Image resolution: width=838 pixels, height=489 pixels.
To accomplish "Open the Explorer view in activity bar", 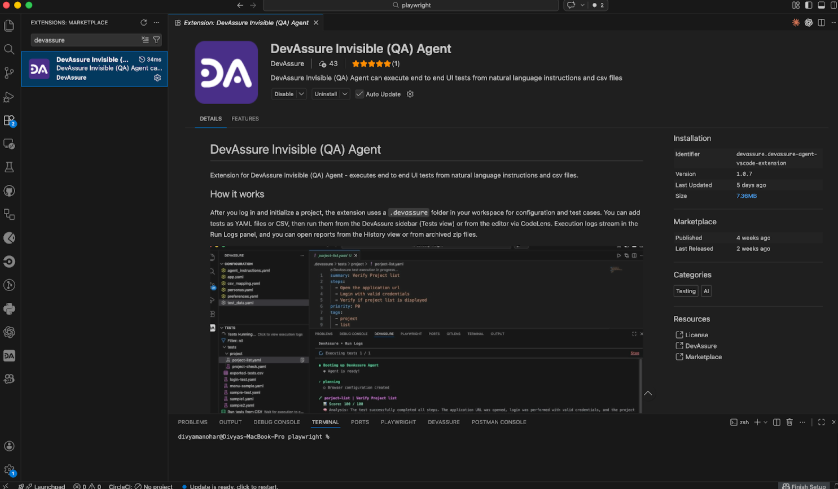I will (9, 26).
